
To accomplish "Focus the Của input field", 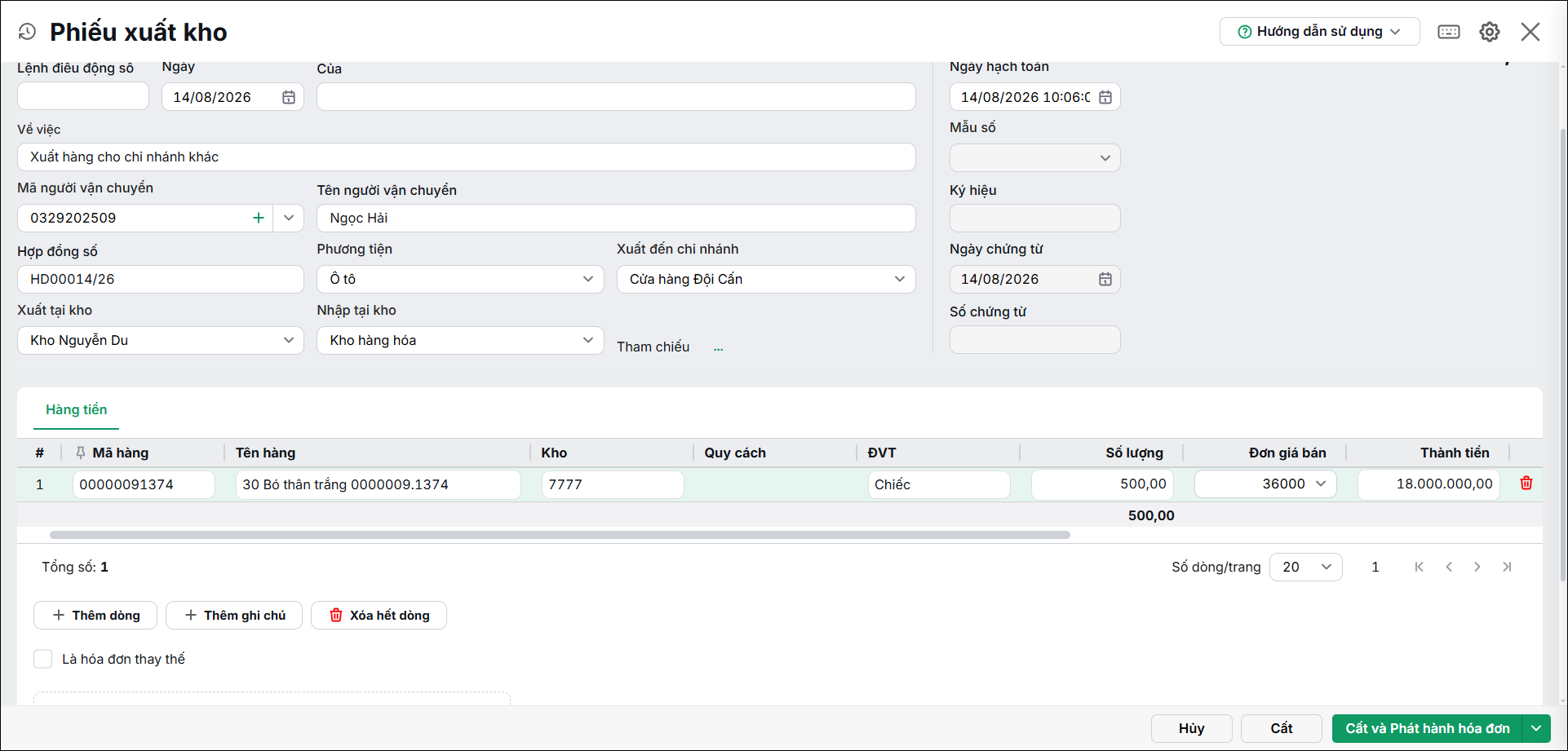I will click(616, 96).
